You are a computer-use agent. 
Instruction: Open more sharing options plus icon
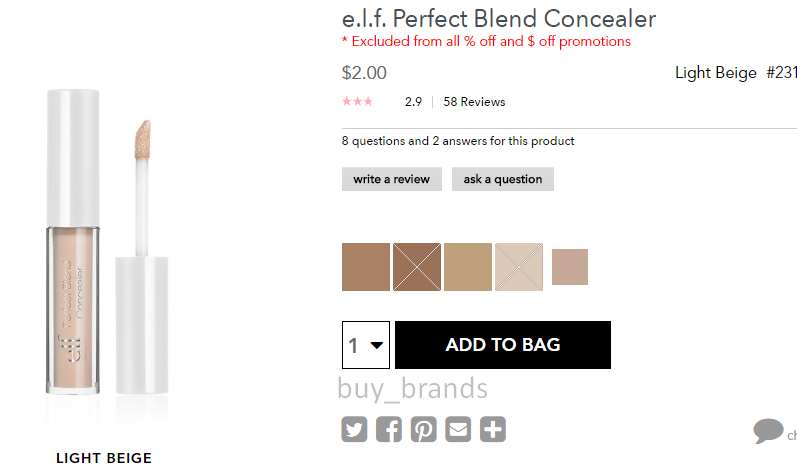point(493,429)
